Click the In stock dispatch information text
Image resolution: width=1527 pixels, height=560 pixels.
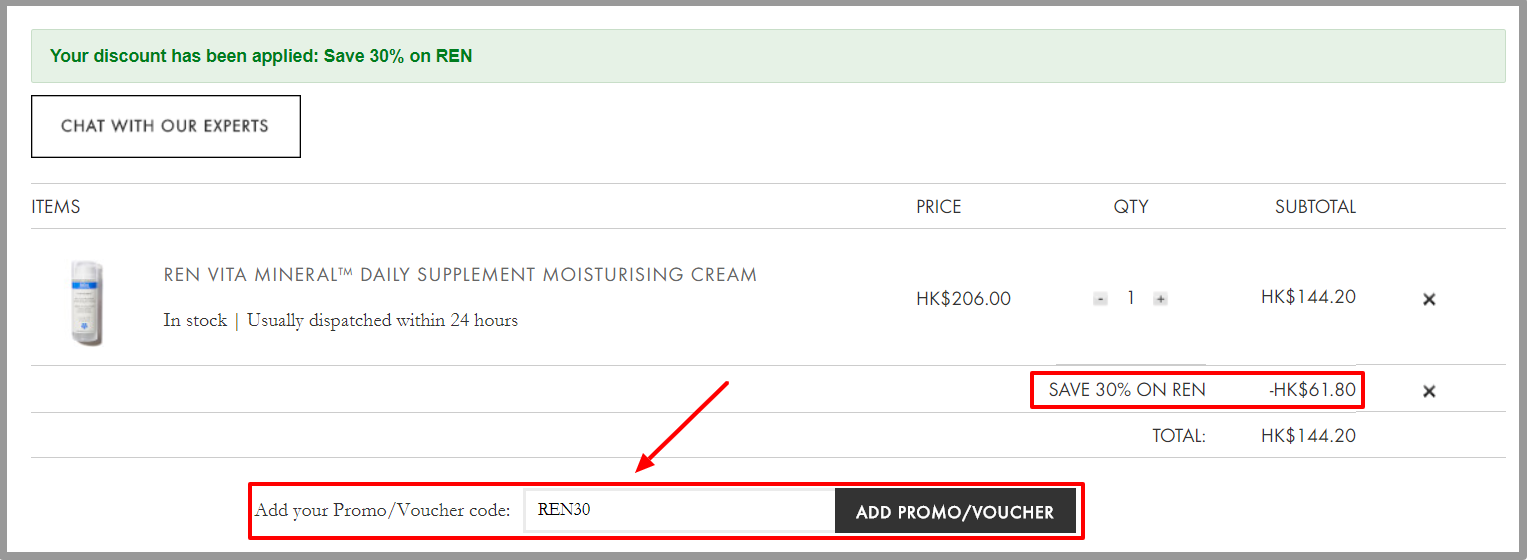pyautogui.click(x=341, y=321)
